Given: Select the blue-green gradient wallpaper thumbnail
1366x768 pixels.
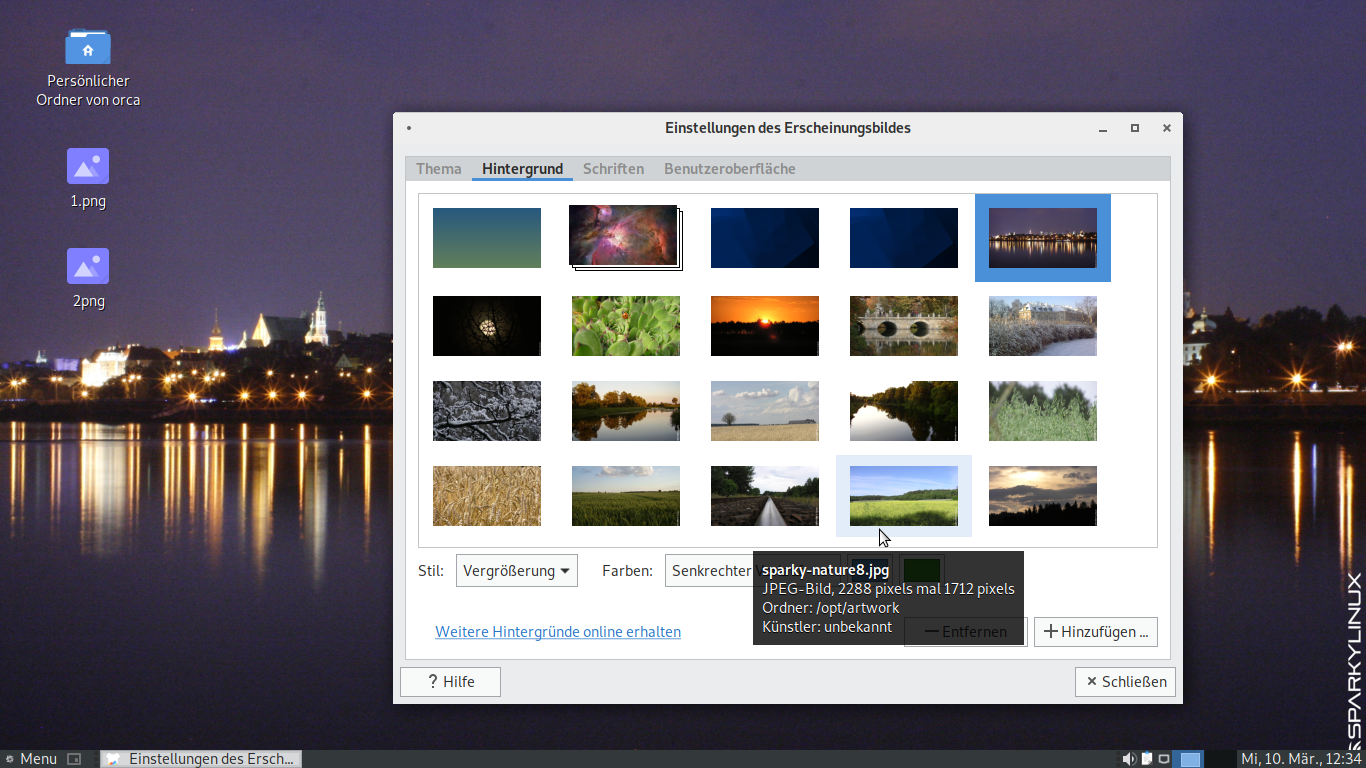Looking at the screenshot, I should tap(487, 238).
